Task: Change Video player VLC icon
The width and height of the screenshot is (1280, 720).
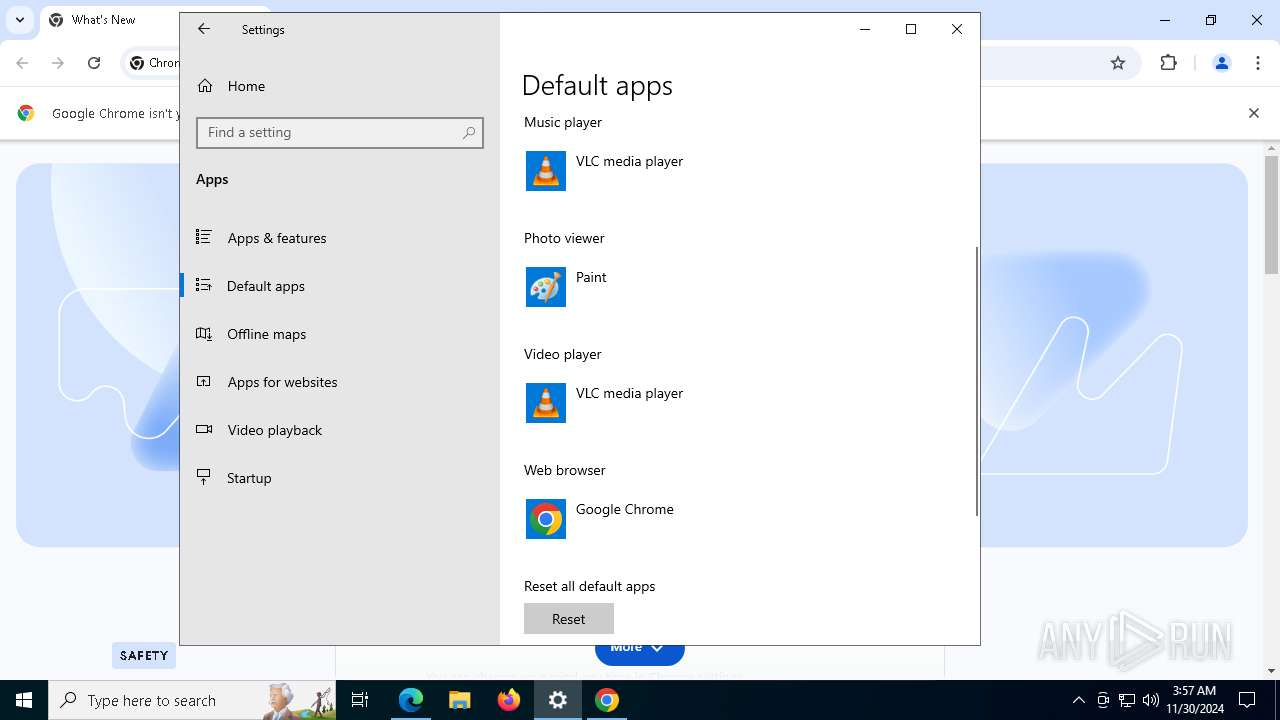Action: pos(546,403)
